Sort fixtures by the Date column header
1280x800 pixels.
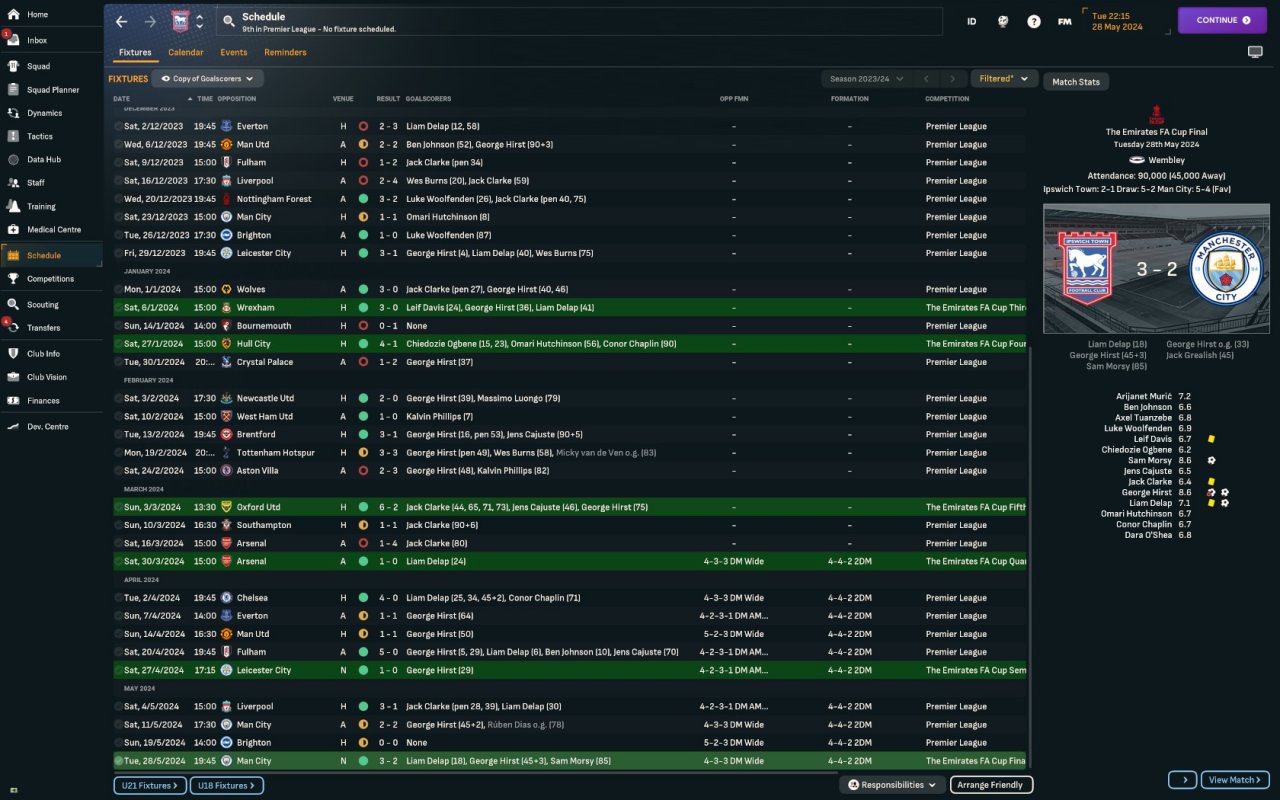click(122, 99)
